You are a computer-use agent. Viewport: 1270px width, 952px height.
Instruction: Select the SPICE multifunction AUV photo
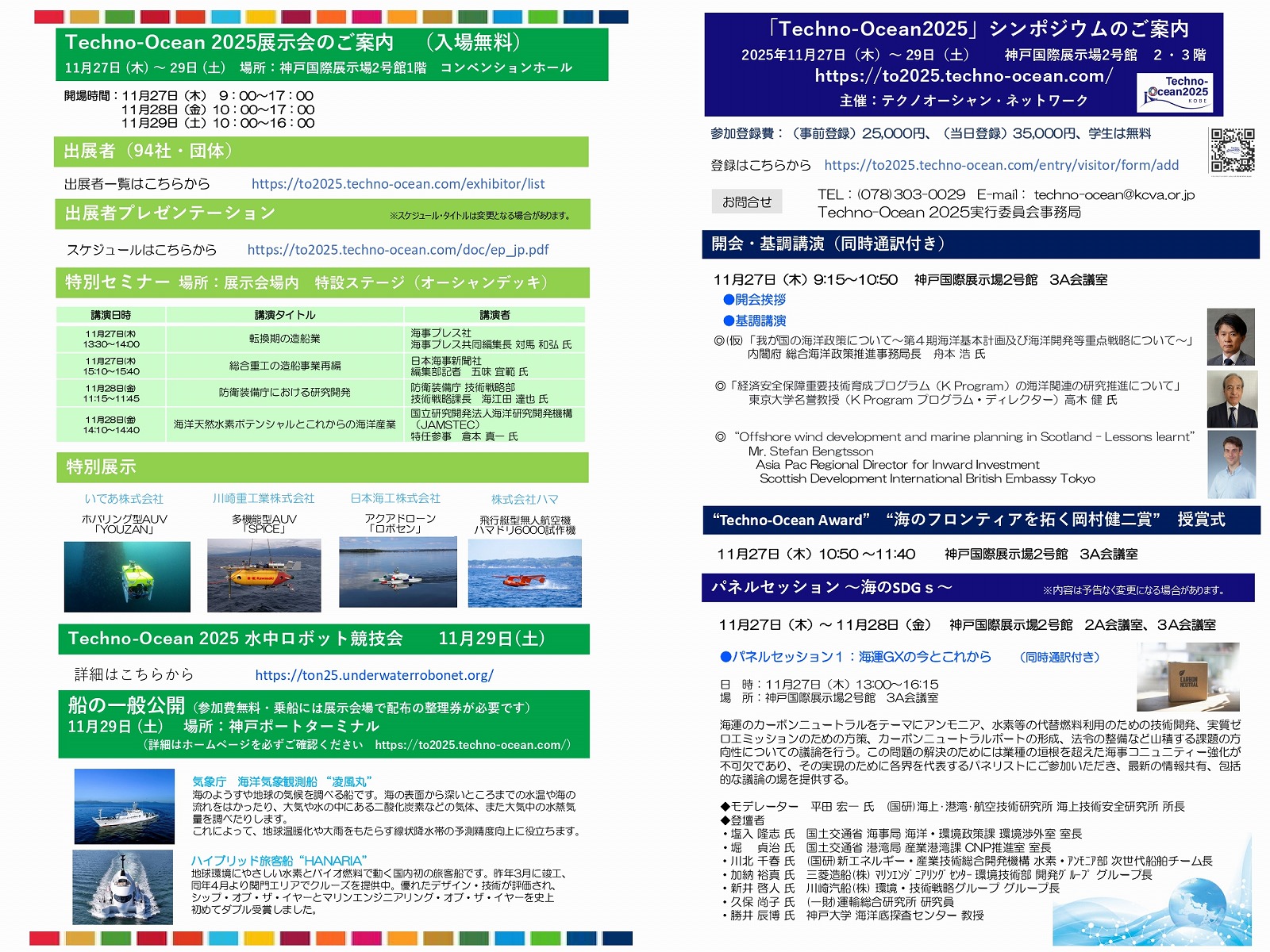(x=264, y=575)
